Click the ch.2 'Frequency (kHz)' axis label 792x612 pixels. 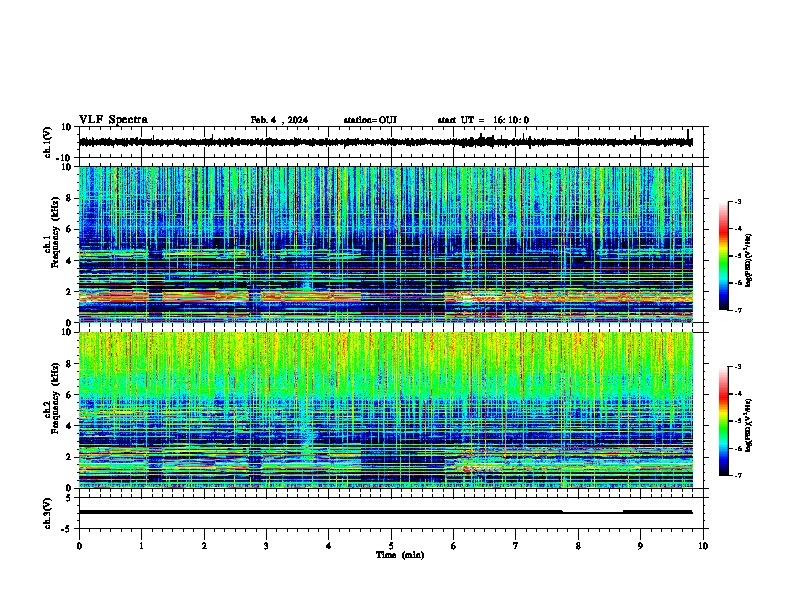point(55,398)
